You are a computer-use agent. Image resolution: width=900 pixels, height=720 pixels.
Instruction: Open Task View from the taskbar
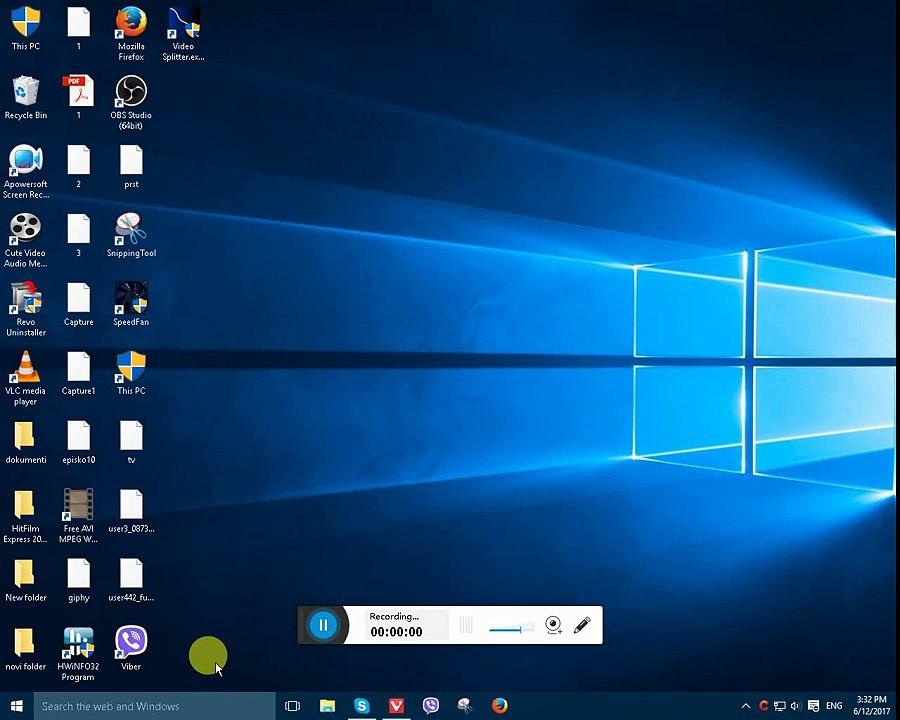click(x=293, y=706)
